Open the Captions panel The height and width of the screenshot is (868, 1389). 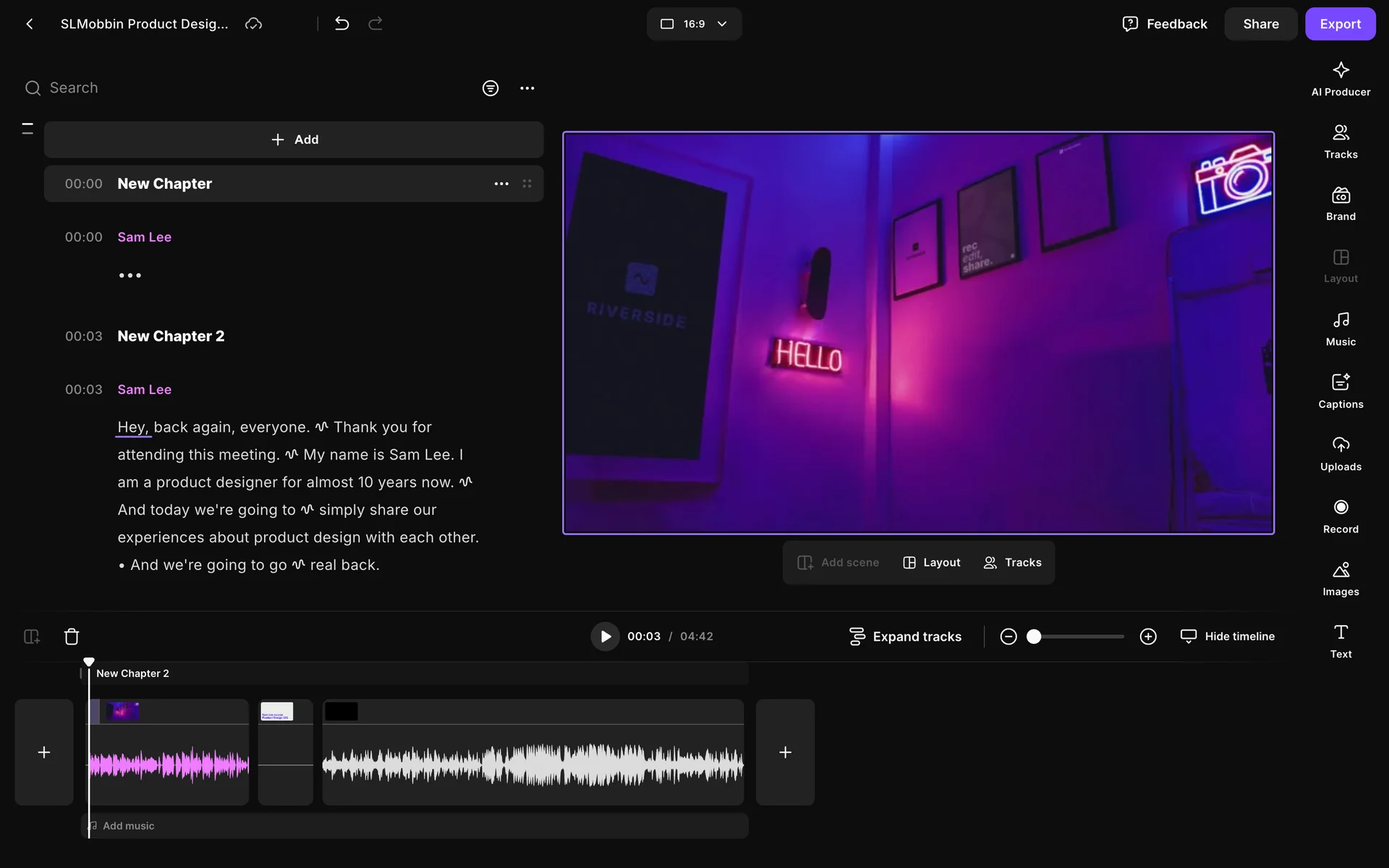pyautogui.click(x=1340, y=391)
